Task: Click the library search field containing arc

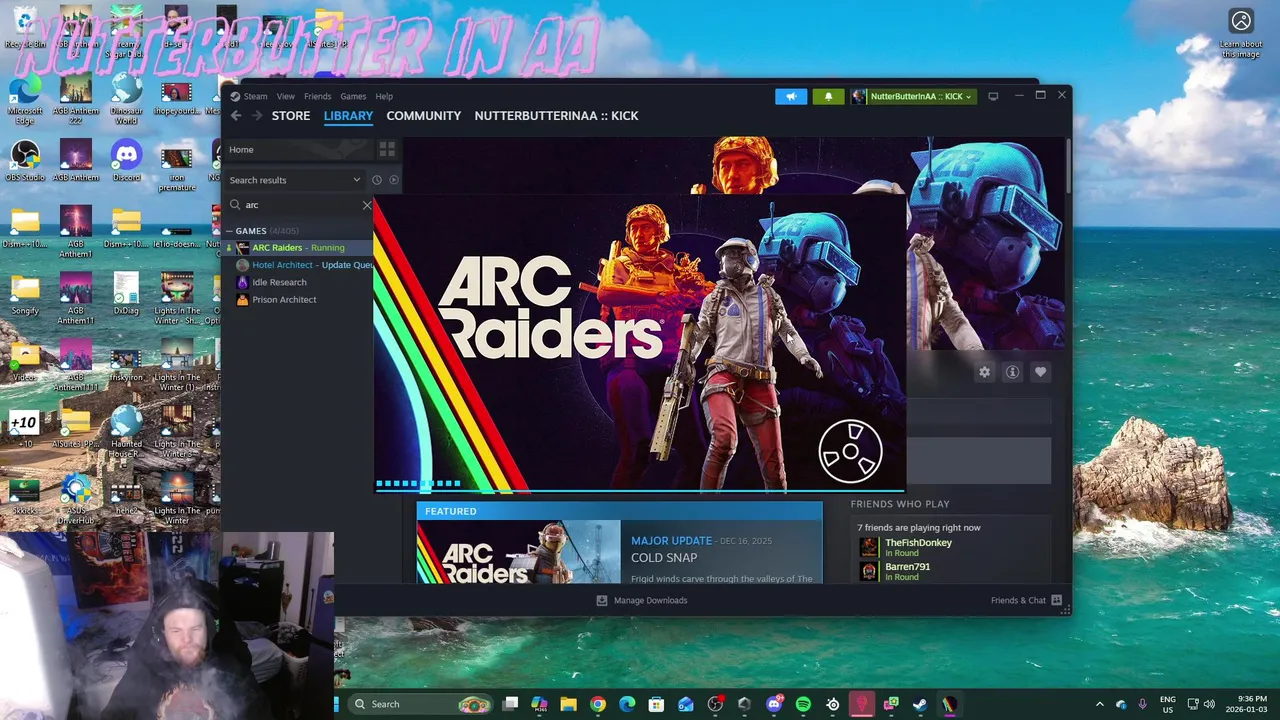Action: pyautogui.click(x=298, y=205)
